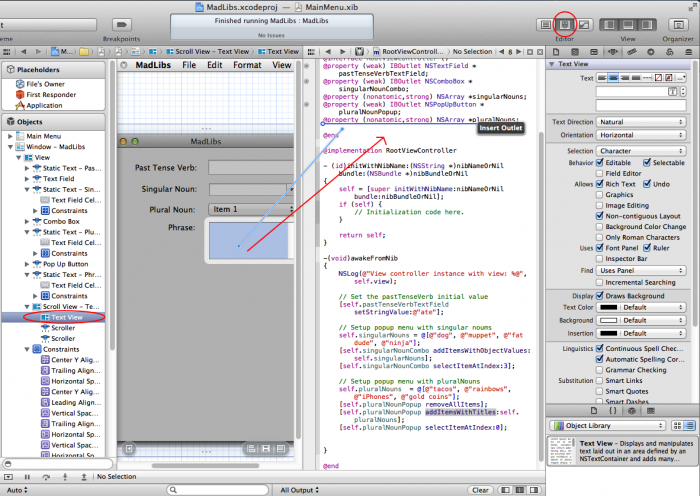Open the Organizer window
700x496 pixels.
(x=678, y=25)
